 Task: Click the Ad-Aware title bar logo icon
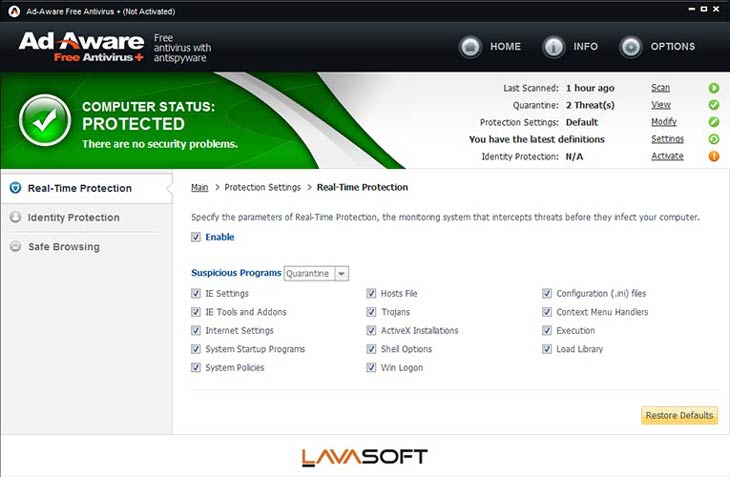(x=14, y=11)
